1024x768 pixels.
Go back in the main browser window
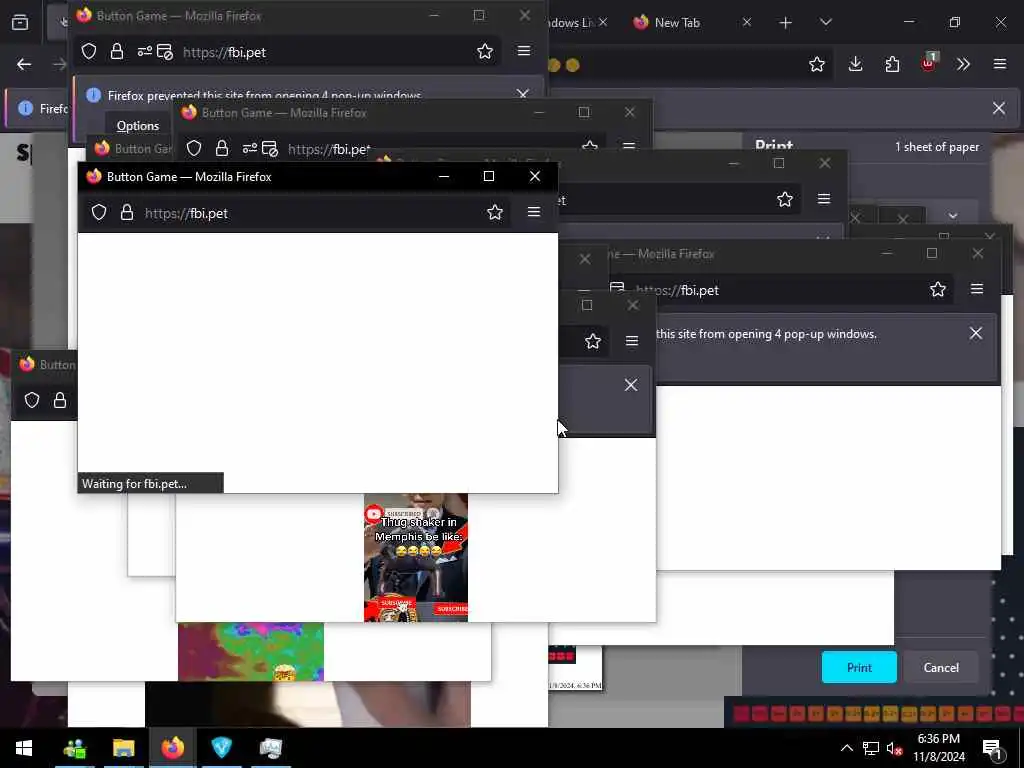24,64
